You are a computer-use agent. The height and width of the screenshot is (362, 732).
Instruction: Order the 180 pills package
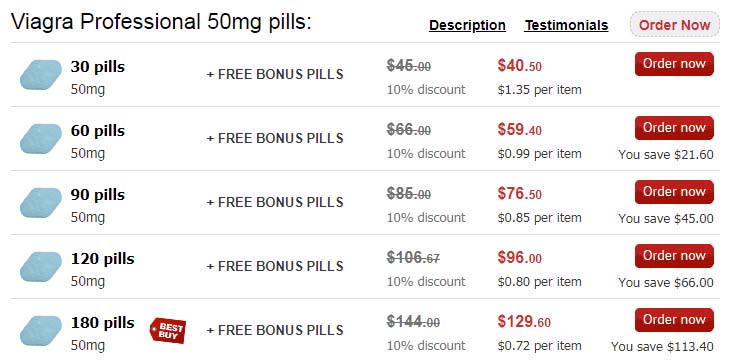click(x=674, y=320)
